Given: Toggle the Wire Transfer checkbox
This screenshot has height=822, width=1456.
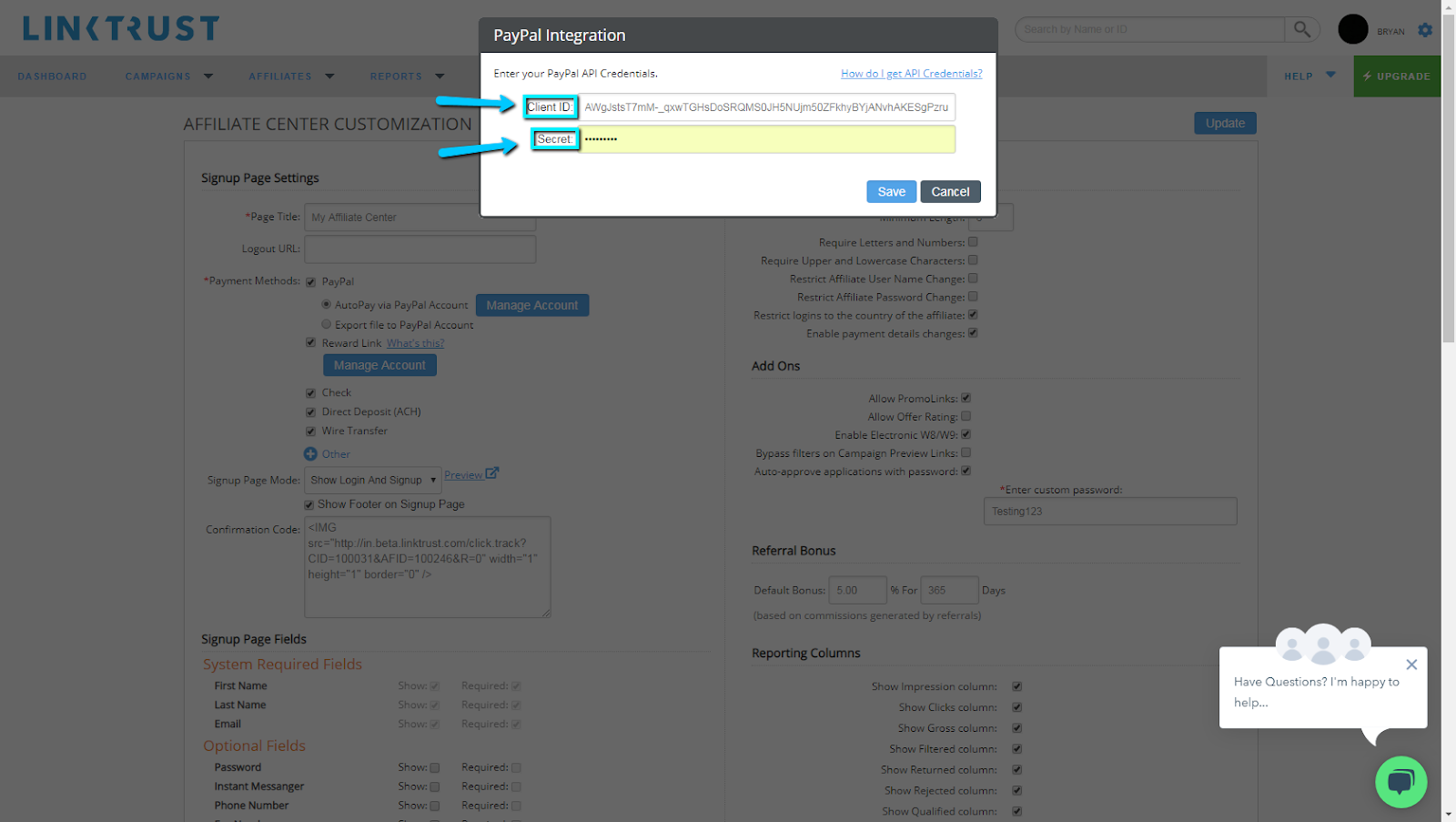Looking at the screenshot, I should pos(310,431).
